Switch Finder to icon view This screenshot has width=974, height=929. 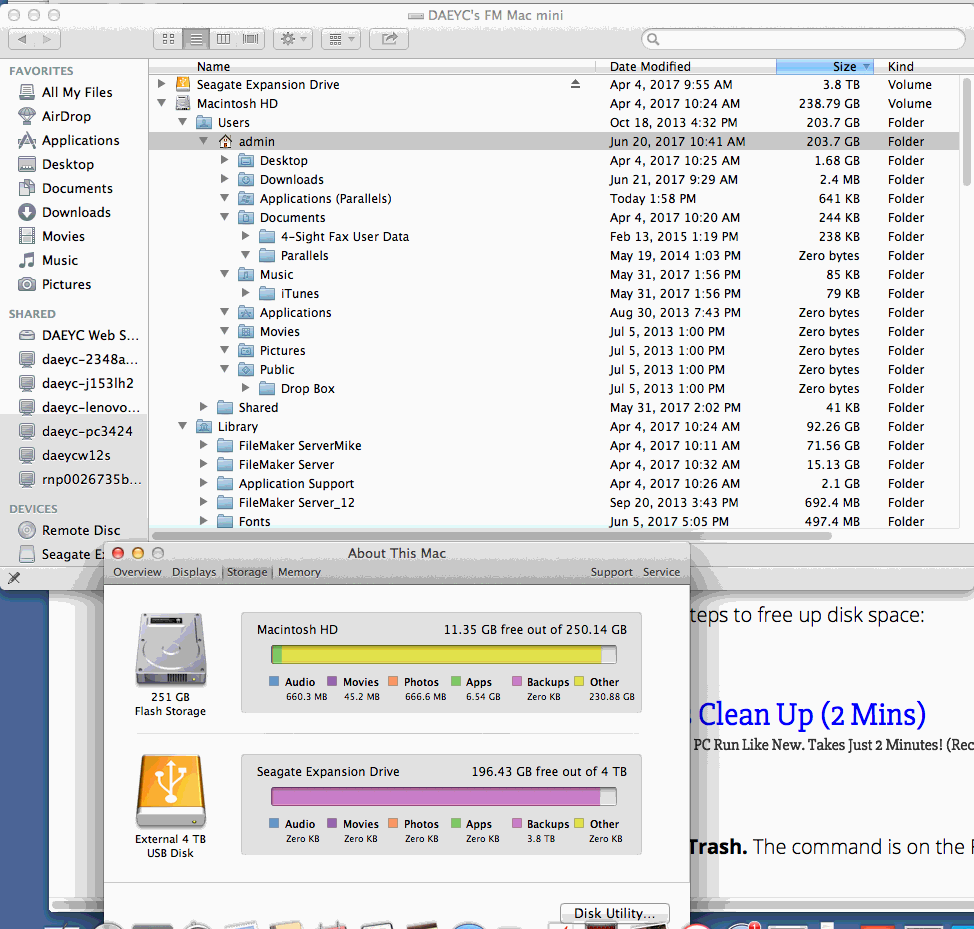(x=168, y=39)
